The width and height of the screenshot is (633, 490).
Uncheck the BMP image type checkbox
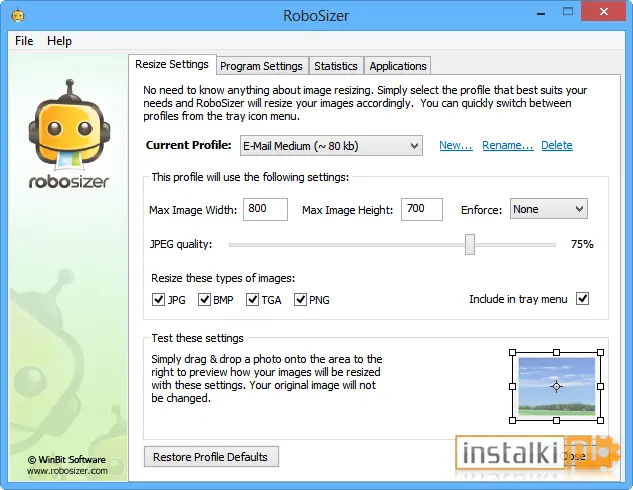204,299
